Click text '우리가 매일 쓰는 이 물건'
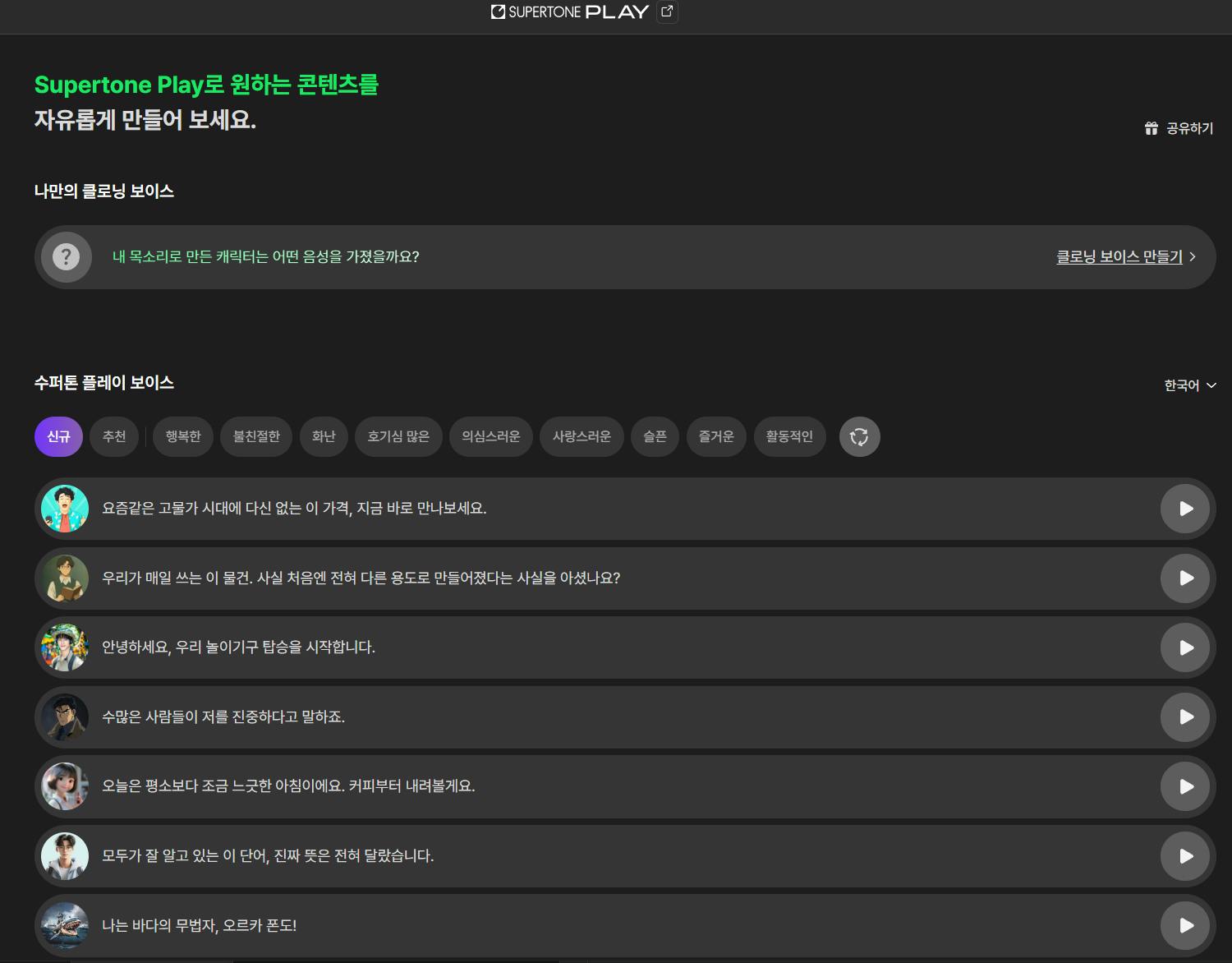Image resolution: width=1232 pixels, height=963 pixels. coord(176,578)
